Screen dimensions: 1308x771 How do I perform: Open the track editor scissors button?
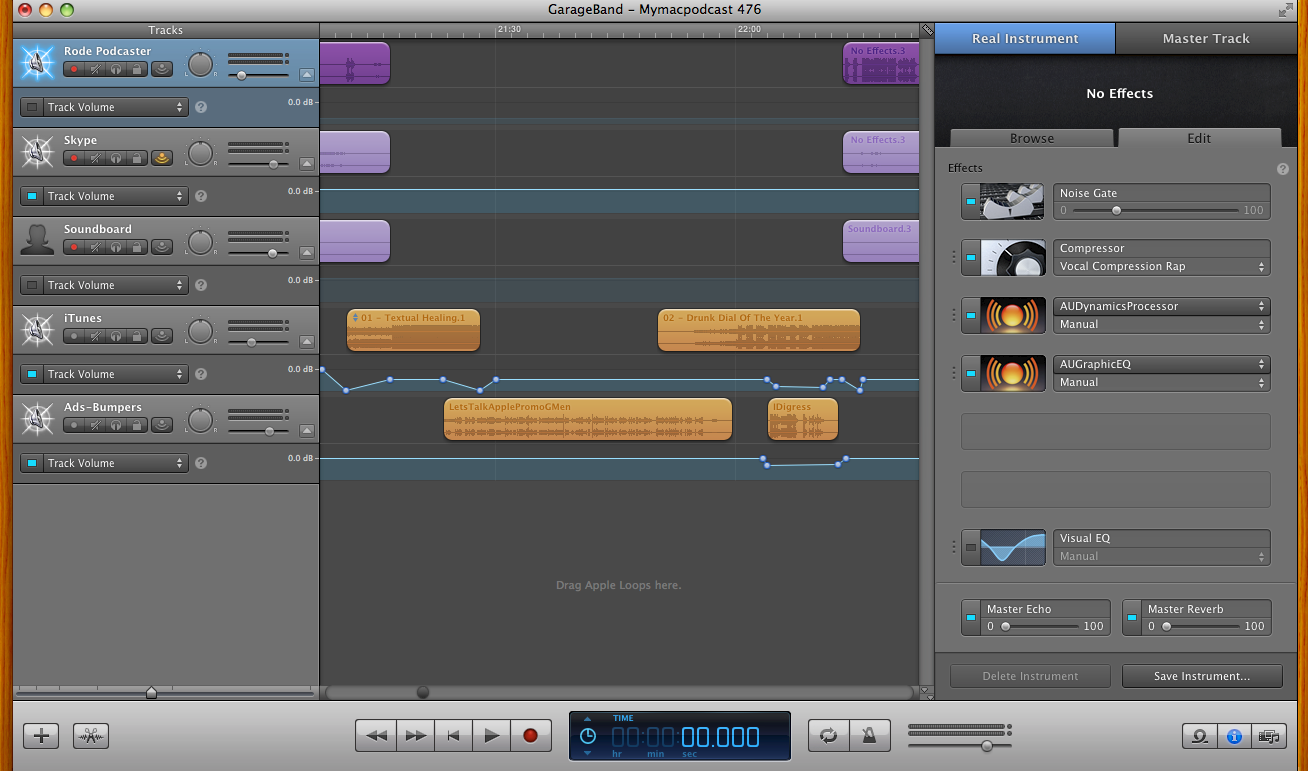click(91, 736)
